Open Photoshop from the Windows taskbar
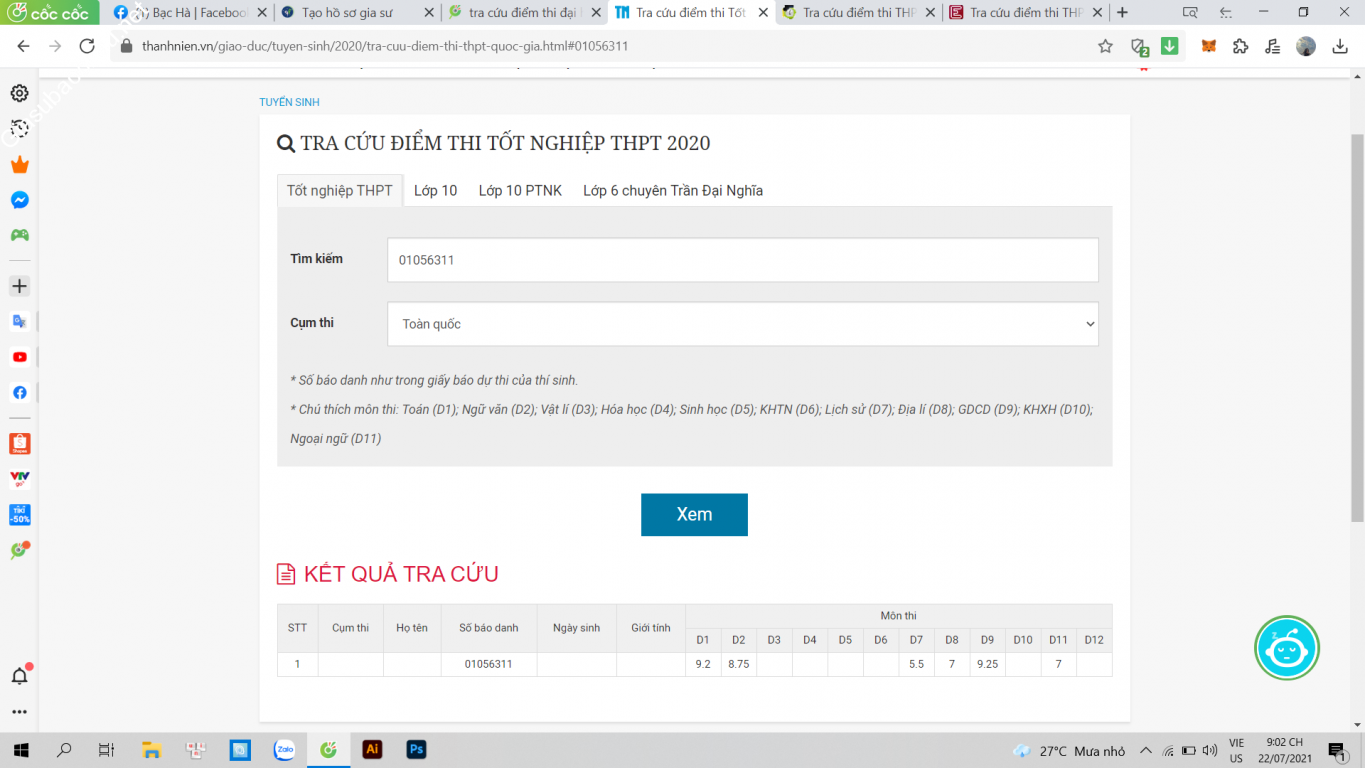Screen dimensions: 1365x768 416,749
